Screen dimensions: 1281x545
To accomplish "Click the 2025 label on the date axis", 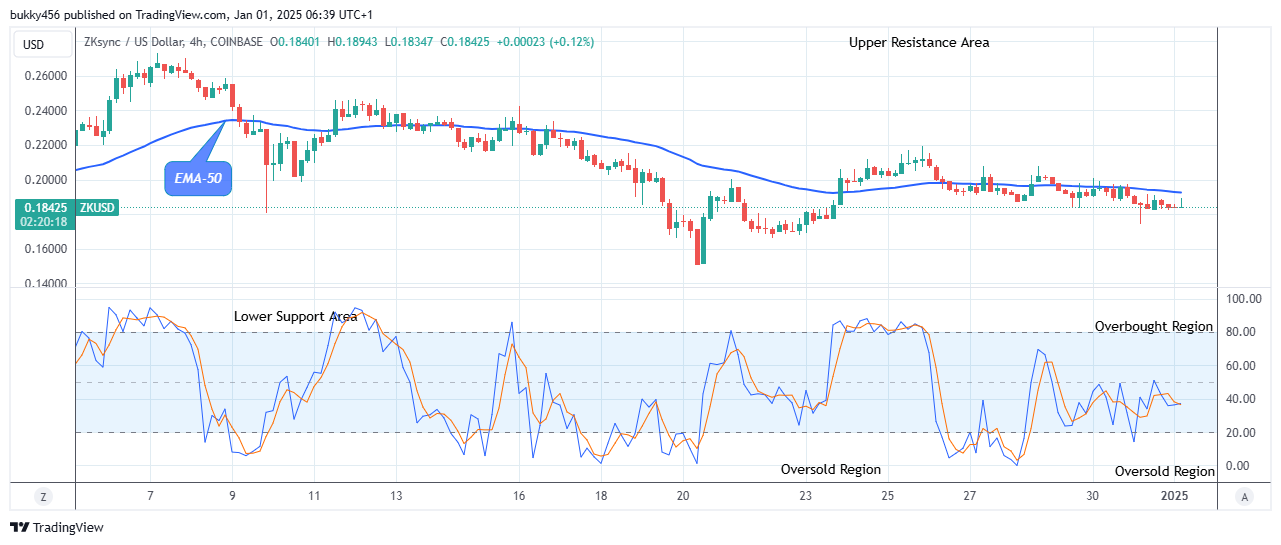I will 1174,496.
